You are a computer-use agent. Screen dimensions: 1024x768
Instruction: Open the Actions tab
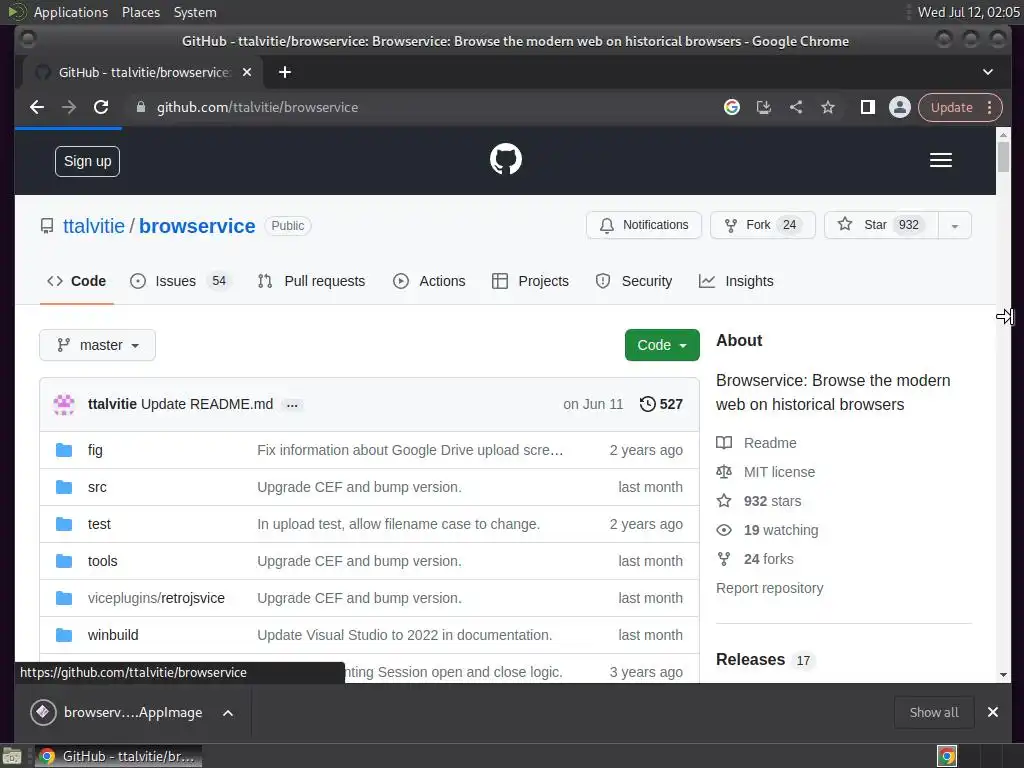429,281
